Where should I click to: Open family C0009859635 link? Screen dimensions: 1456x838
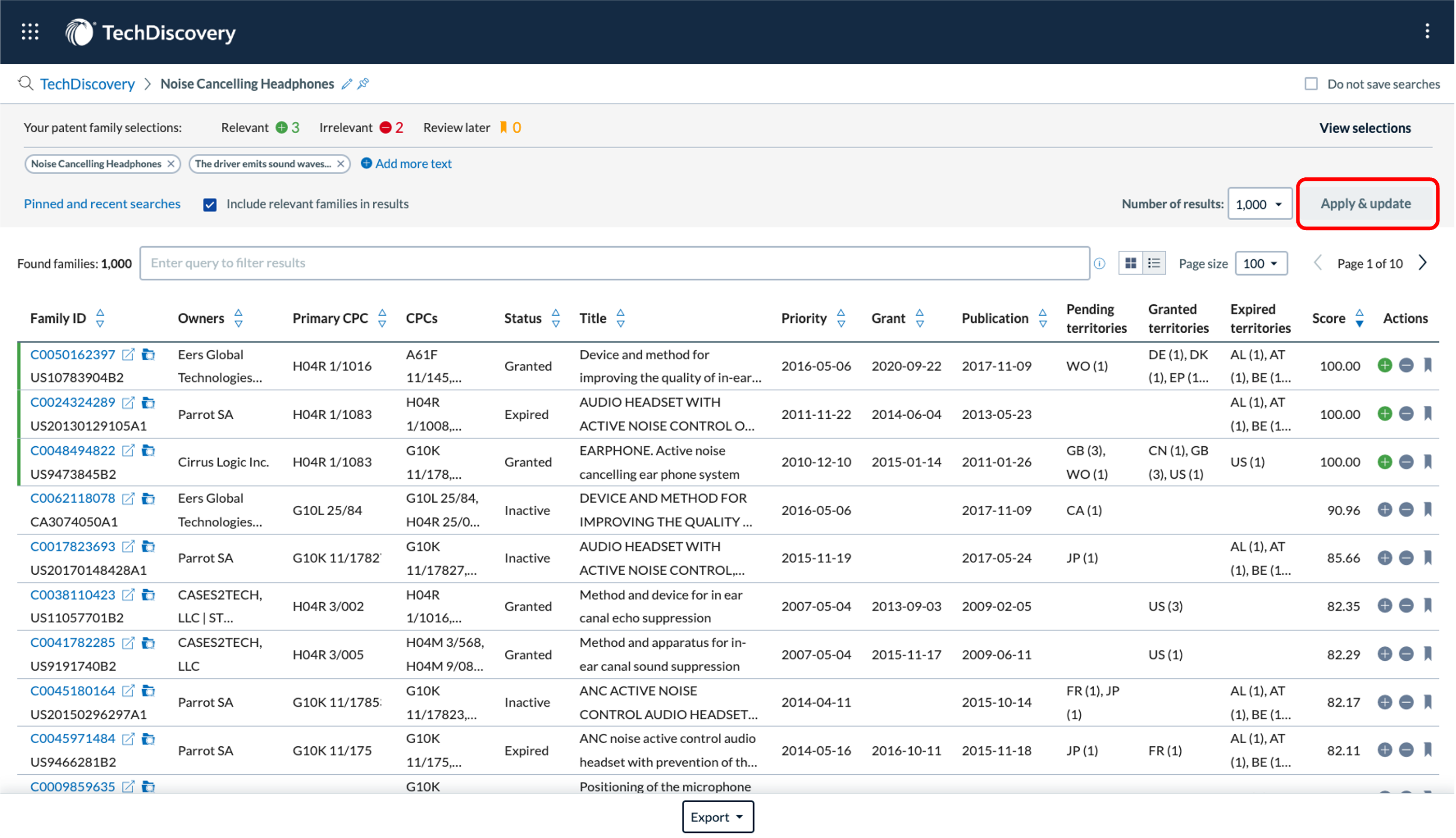click(73, 787)
